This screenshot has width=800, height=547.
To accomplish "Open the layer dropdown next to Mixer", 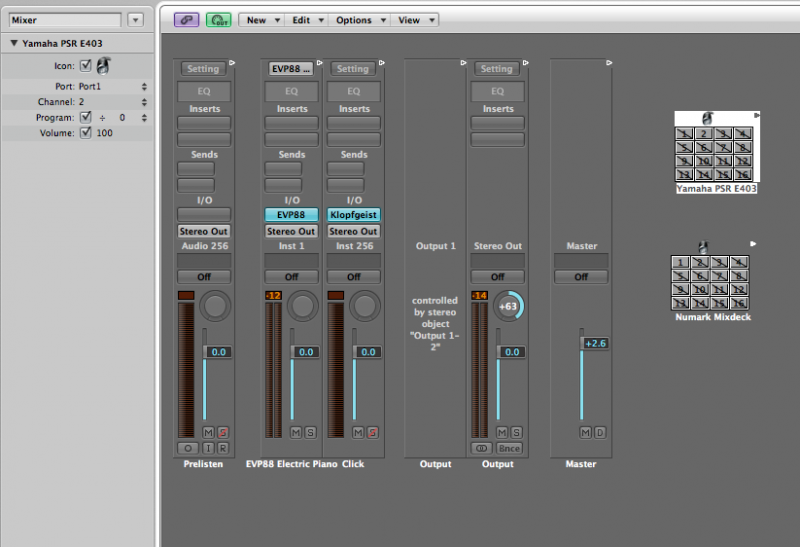I will pyautogui.click(x=135, y=20).
